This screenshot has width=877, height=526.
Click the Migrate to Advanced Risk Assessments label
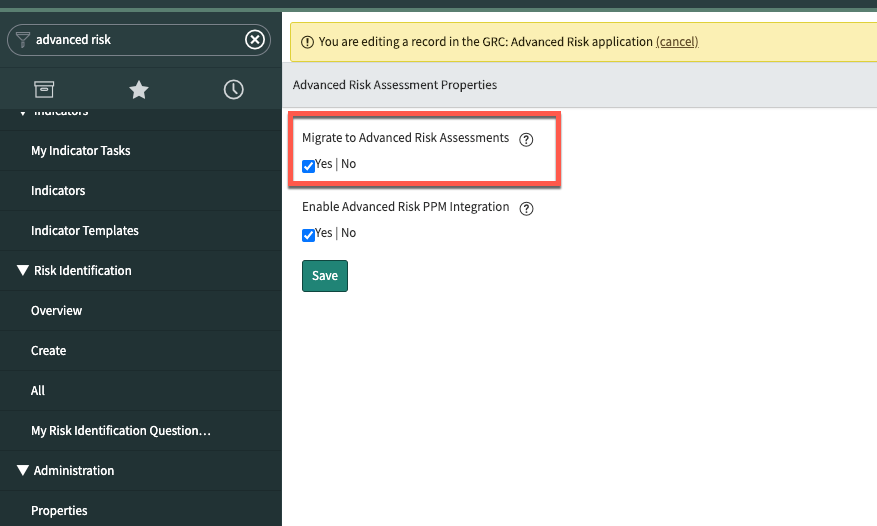406,138
